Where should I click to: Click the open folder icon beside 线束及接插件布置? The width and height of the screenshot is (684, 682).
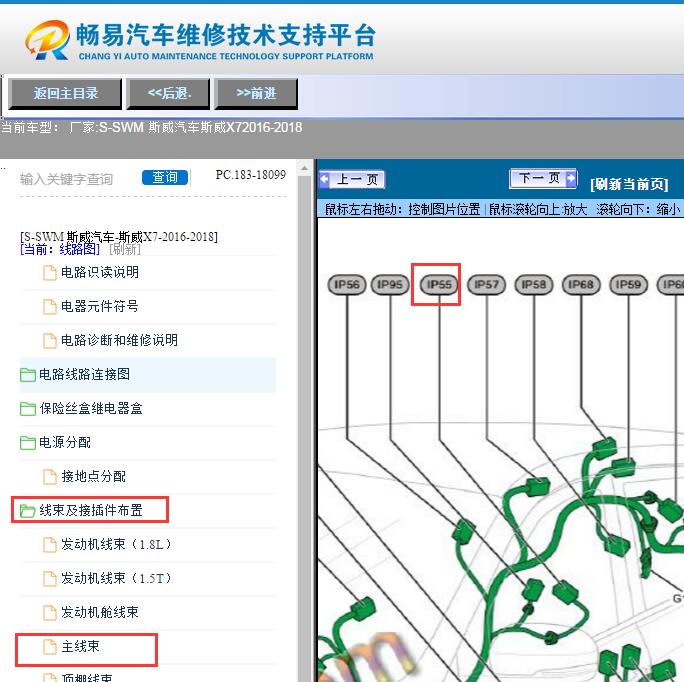tap(28, 511)
